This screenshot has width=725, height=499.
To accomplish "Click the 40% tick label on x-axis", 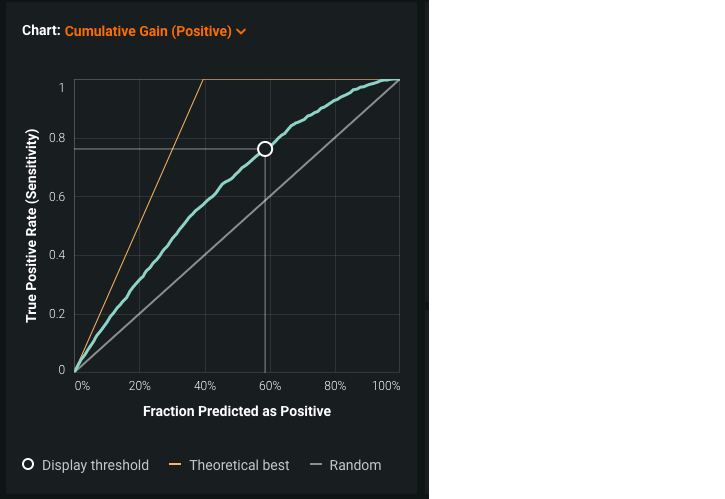I will tap(205, 386).
